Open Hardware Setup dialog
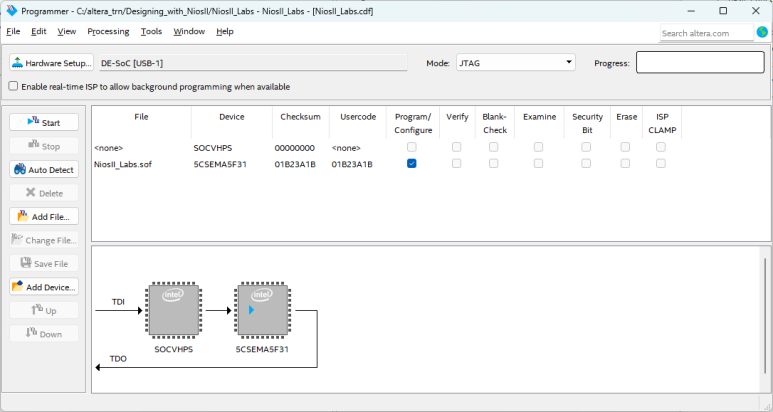The width and height of the screenshot is (773, 412). (51, 63)
